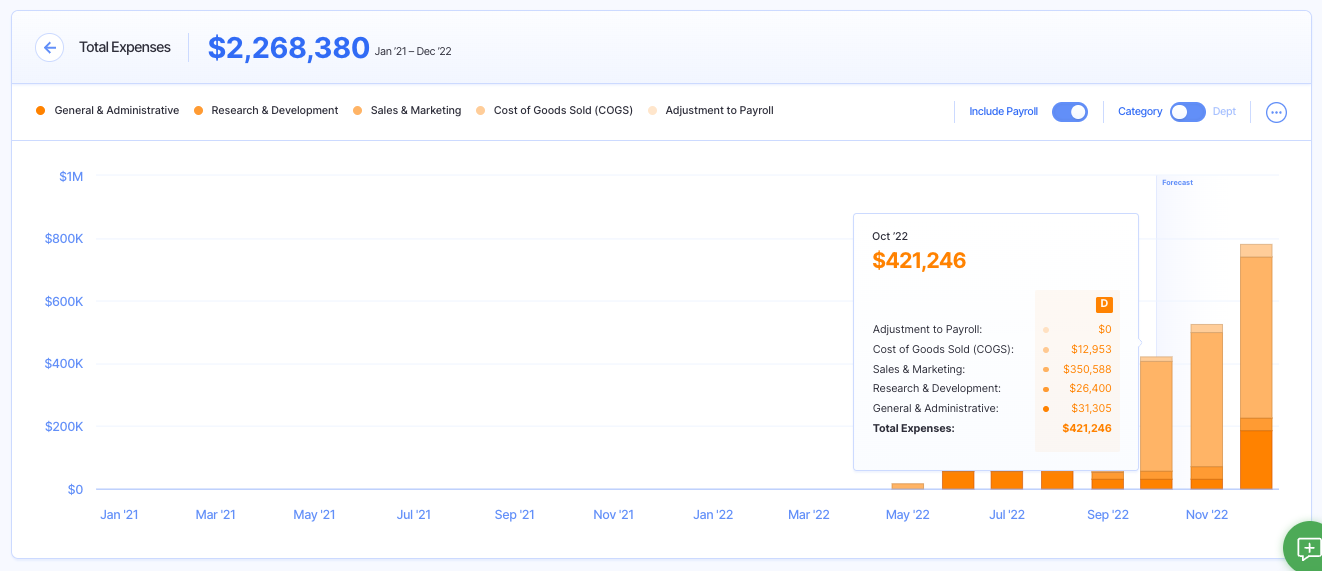Click the Jan '21 – Dec '22 date range
This screenshot has width=1322, height=571.
coord(413,51)
